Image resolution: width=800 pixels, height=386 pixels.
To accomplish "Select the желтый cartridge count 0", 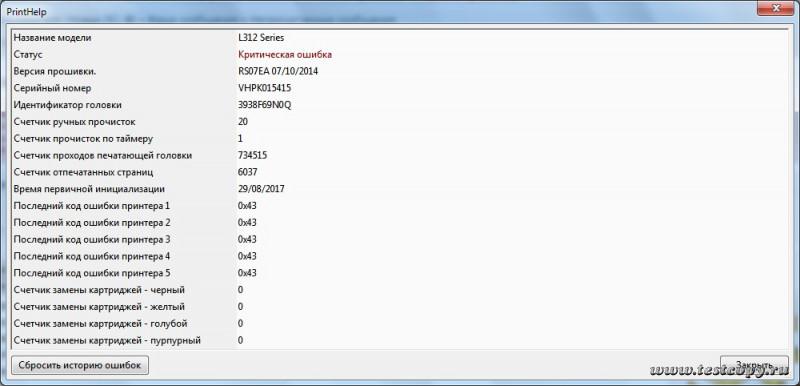I will (x=240, y=307).
